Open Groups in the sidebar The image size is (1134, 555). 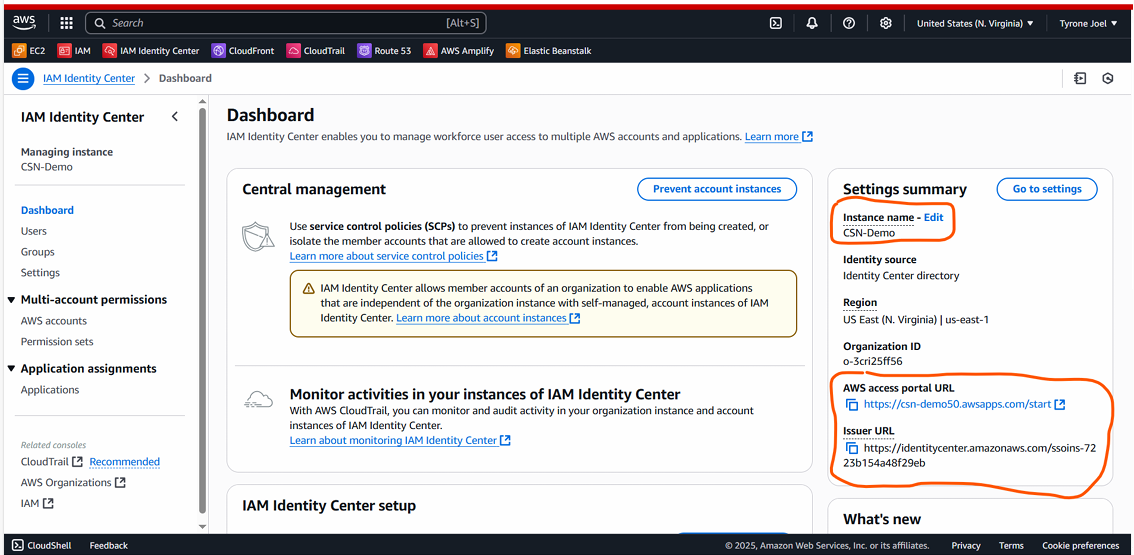pos(38,252)
